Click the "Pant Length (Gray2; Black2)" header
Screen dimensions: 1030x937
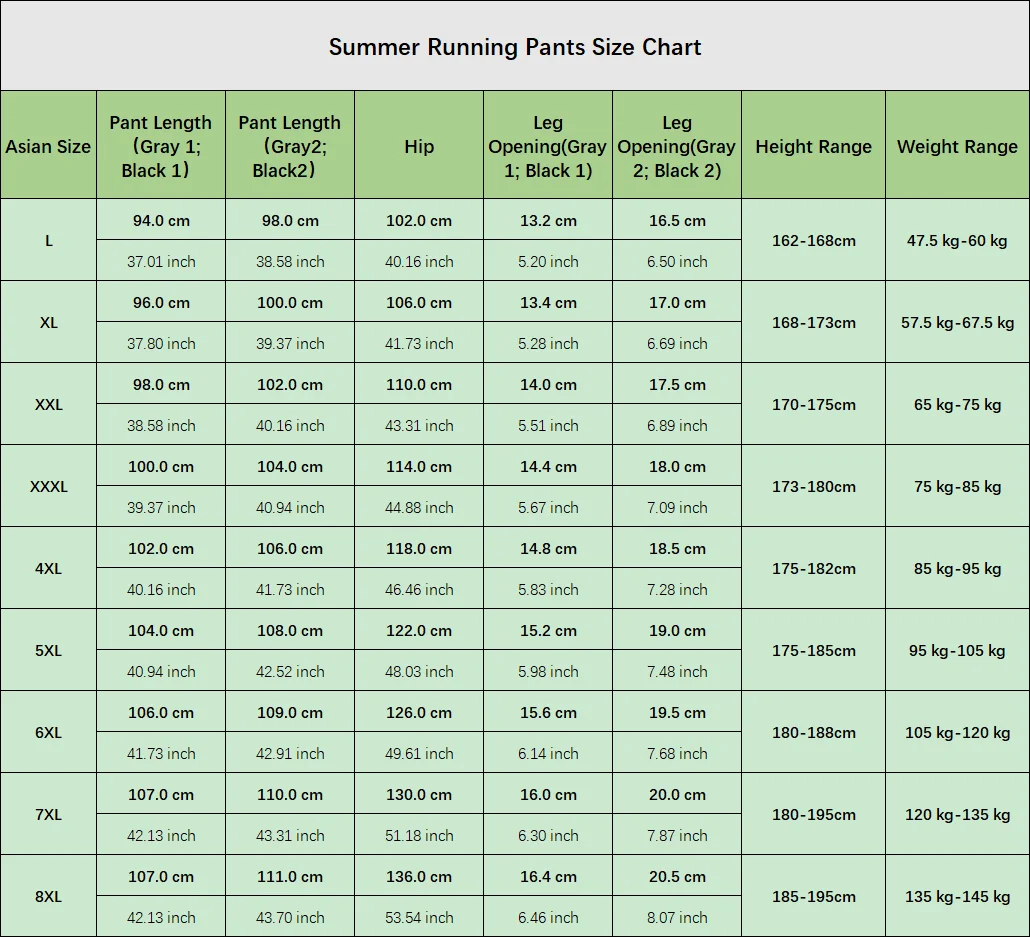290,147
